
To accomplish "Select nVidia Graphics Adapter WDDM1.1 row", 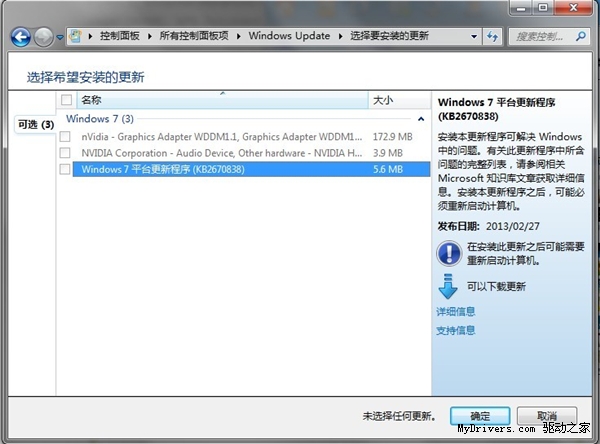I will tap(251, 137).
